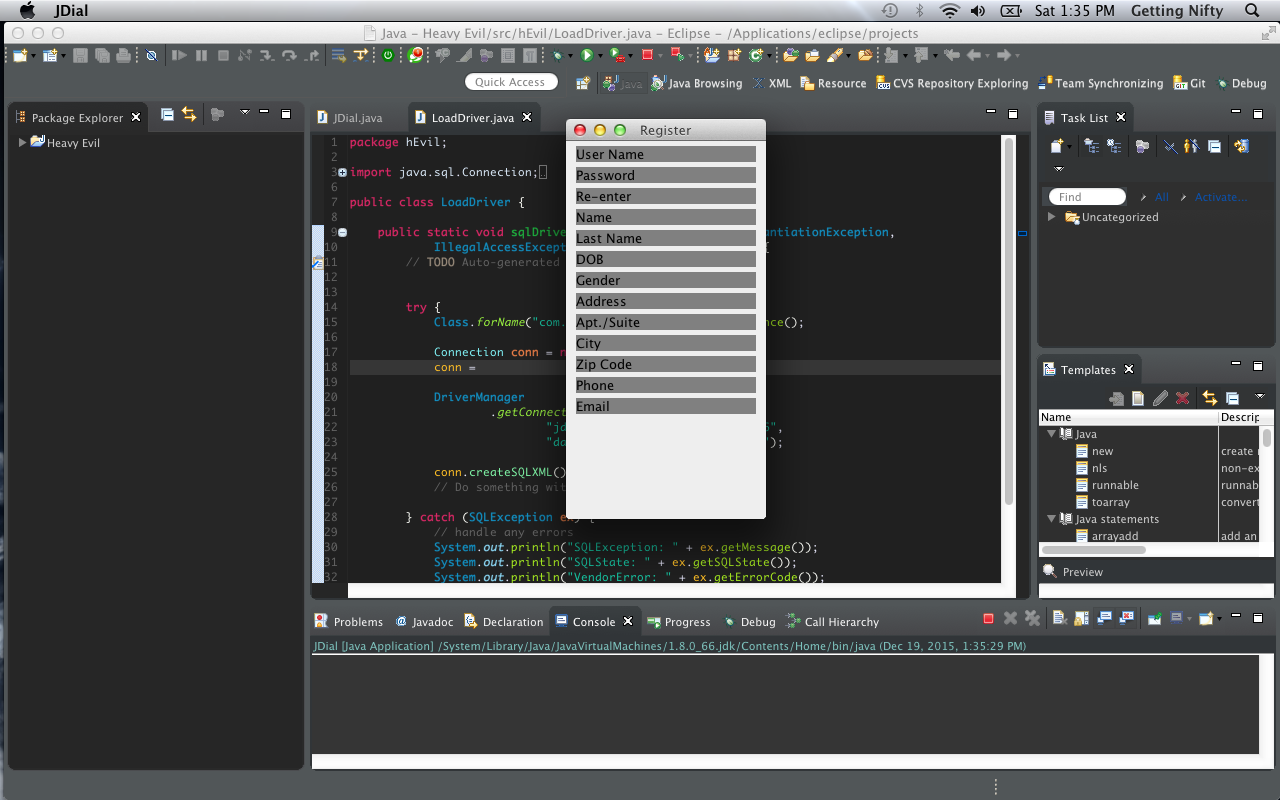Screen dimensions: 1280x800
Task: Switch to CVS Repository Exploring perspective
Action: click(952, 83)
